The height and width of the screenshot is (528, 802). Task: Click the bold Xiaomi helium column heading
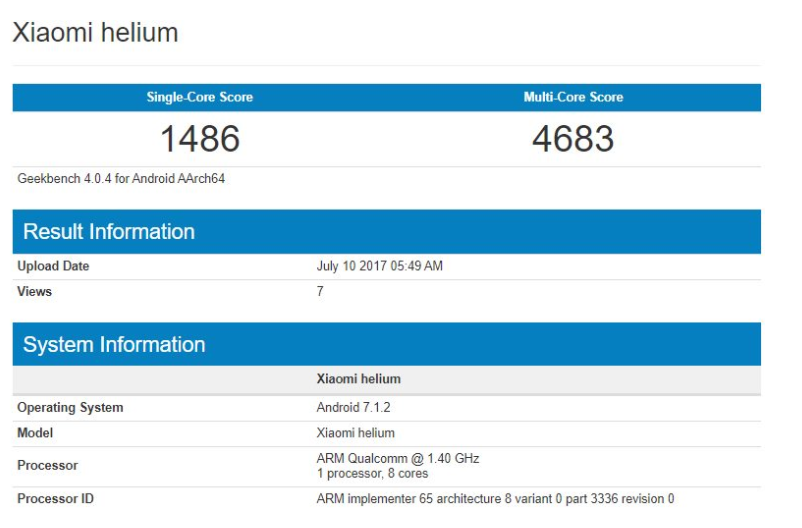coord(358,379)
